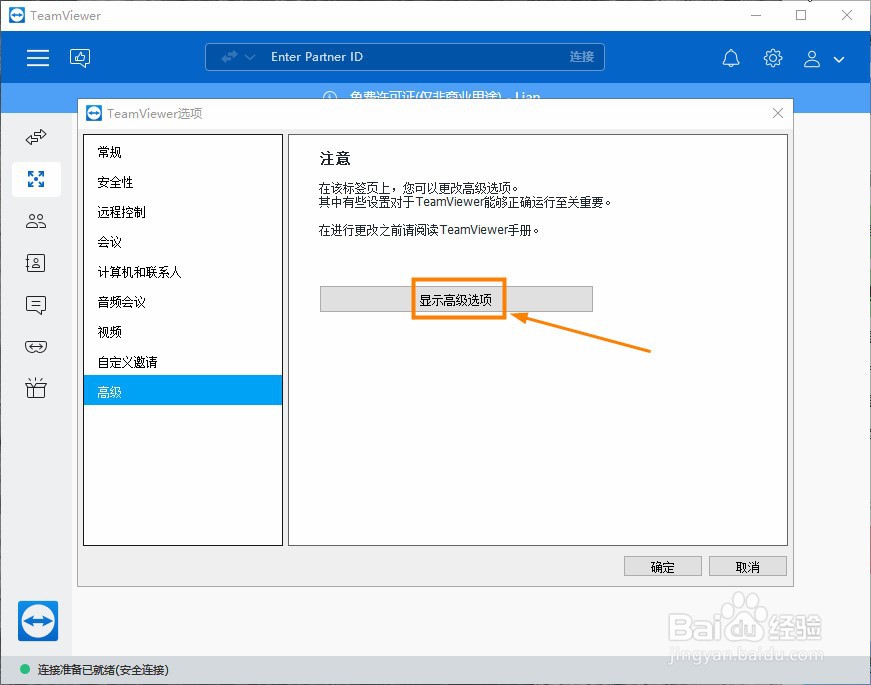Close the TeamViewer选项 dialog
The height and width of the screenshot is (685, 871).
click(x=778, y=113)
